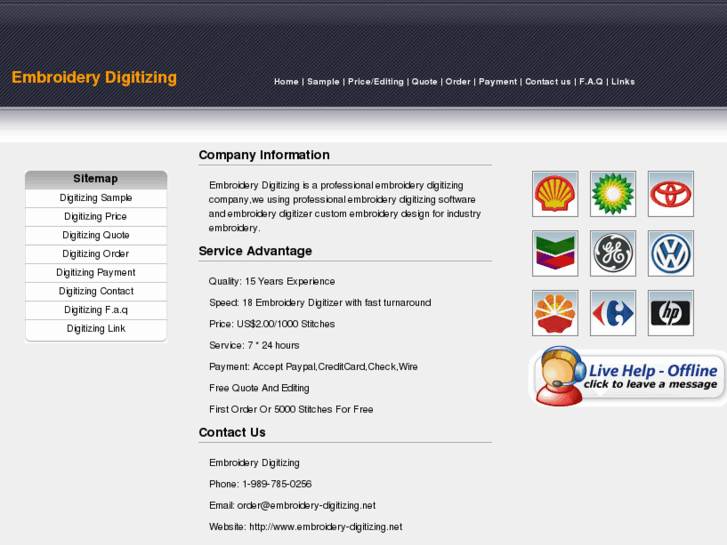The height and width of the screenshot is (545, 727).
Task: Open Digitizing Payment in the sitemap
Action: pos(96,272)
